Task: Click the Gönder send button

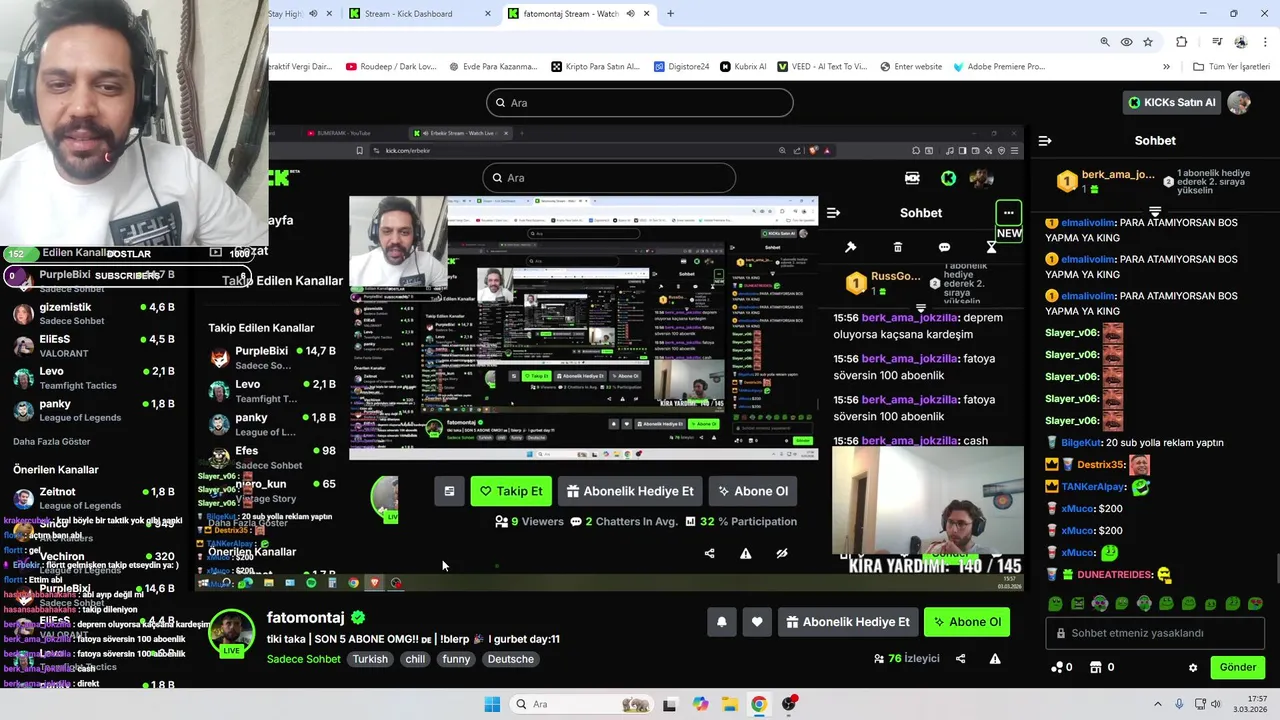Action: 1237,667
